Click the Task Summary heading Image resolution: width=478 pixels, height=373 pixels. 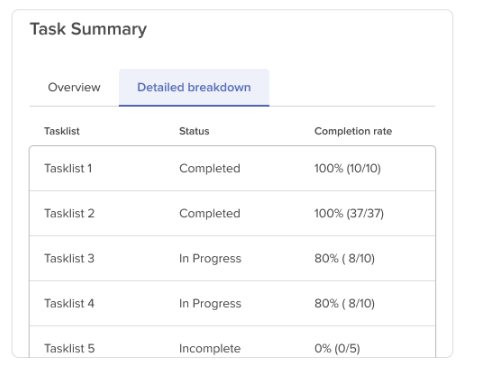coord(88,29)
